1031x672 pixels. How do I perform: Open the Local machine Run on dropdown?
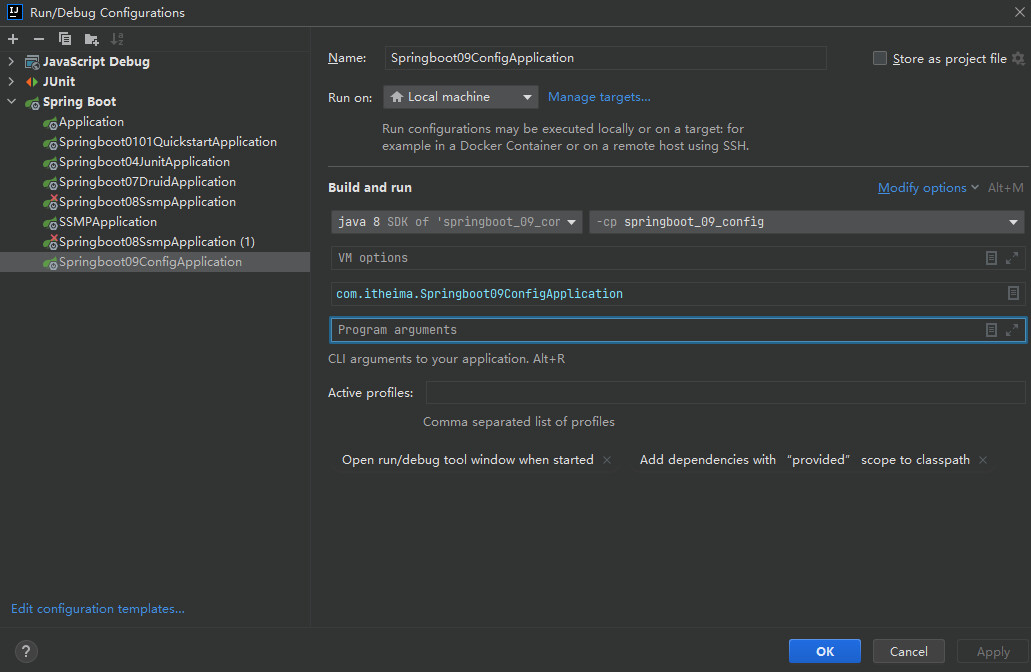(x=460, y=97)
